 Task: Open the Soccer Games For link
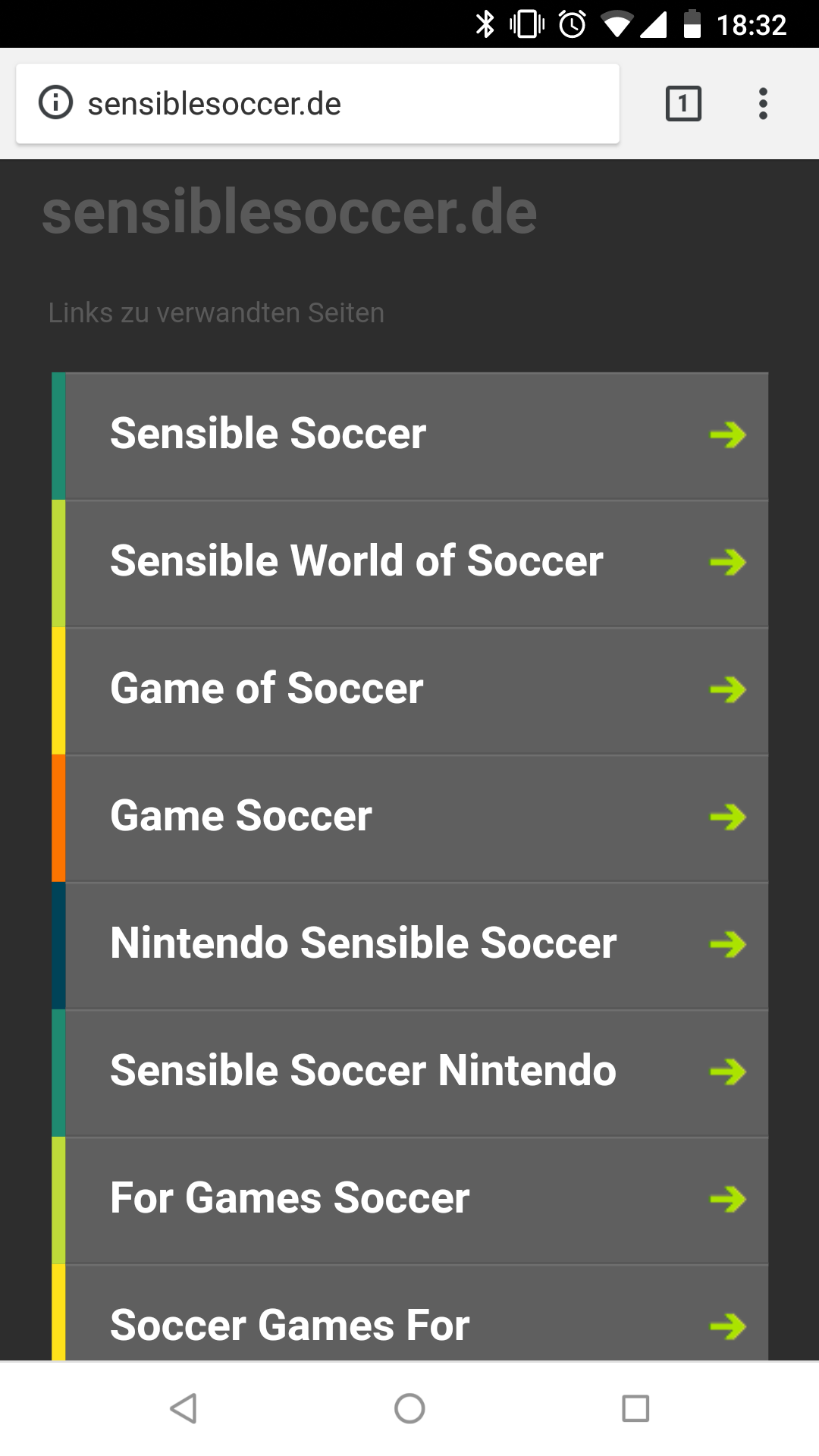point(290,1325)
